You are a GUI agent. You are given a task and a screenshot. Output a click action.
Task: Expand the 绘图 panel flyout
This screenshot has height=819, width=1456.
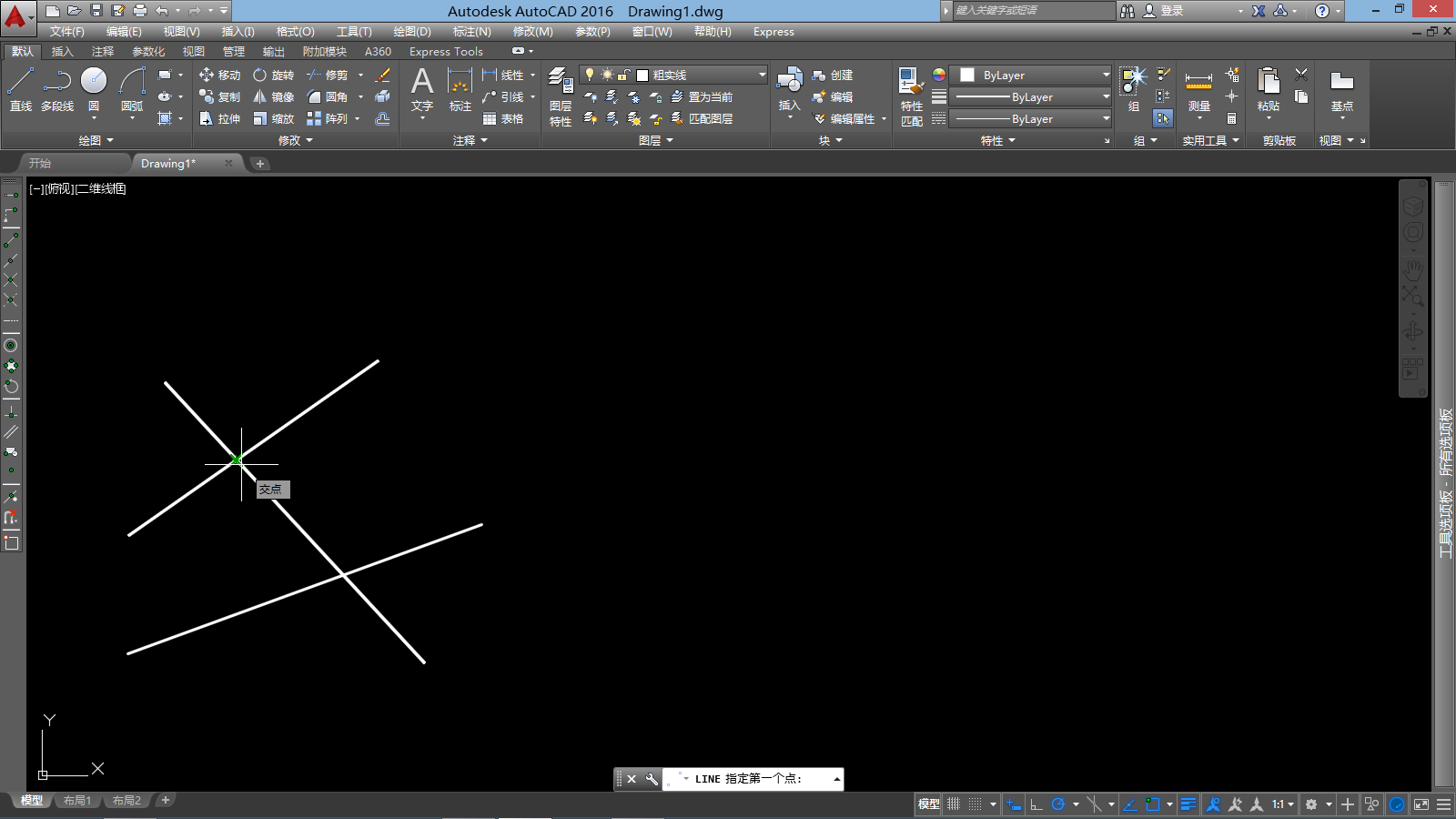(x=96, y=140)
